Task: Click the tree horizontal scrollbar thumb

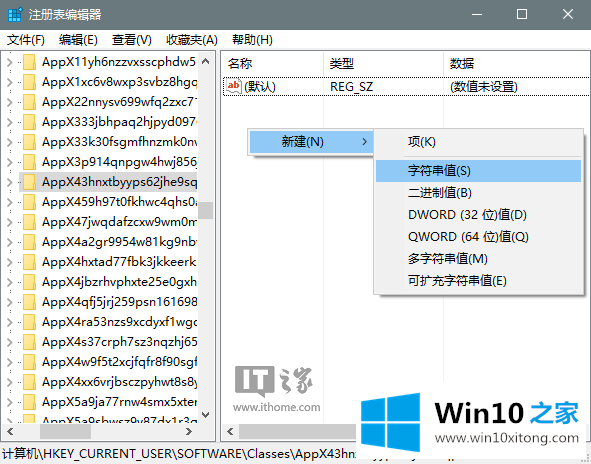Action: coord(65,432)
